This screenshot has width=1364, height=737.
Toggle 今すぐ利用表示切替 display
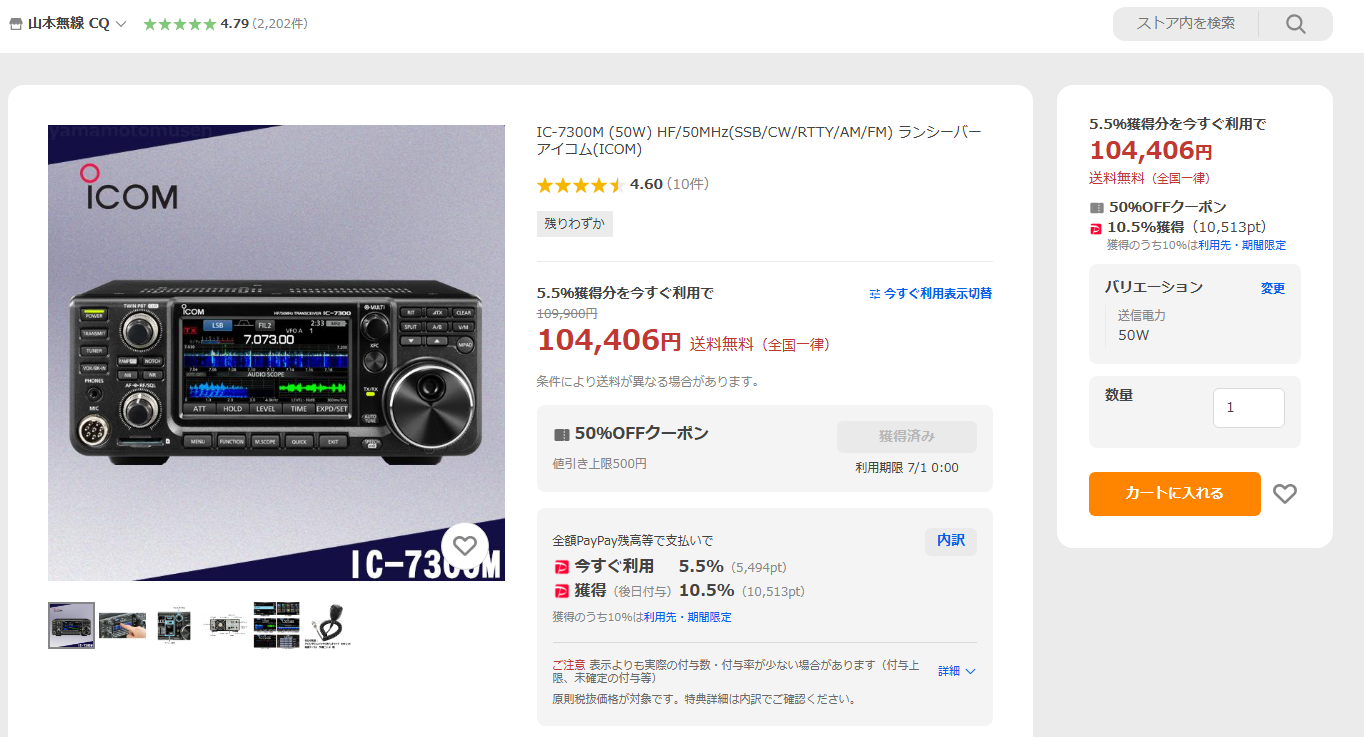(x=931, y=294)
